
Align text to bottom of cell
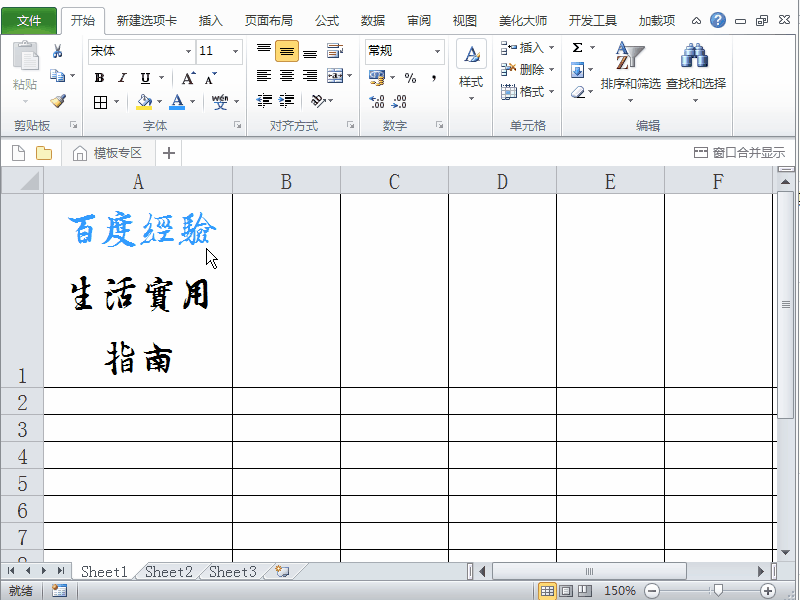pos(310,52)
